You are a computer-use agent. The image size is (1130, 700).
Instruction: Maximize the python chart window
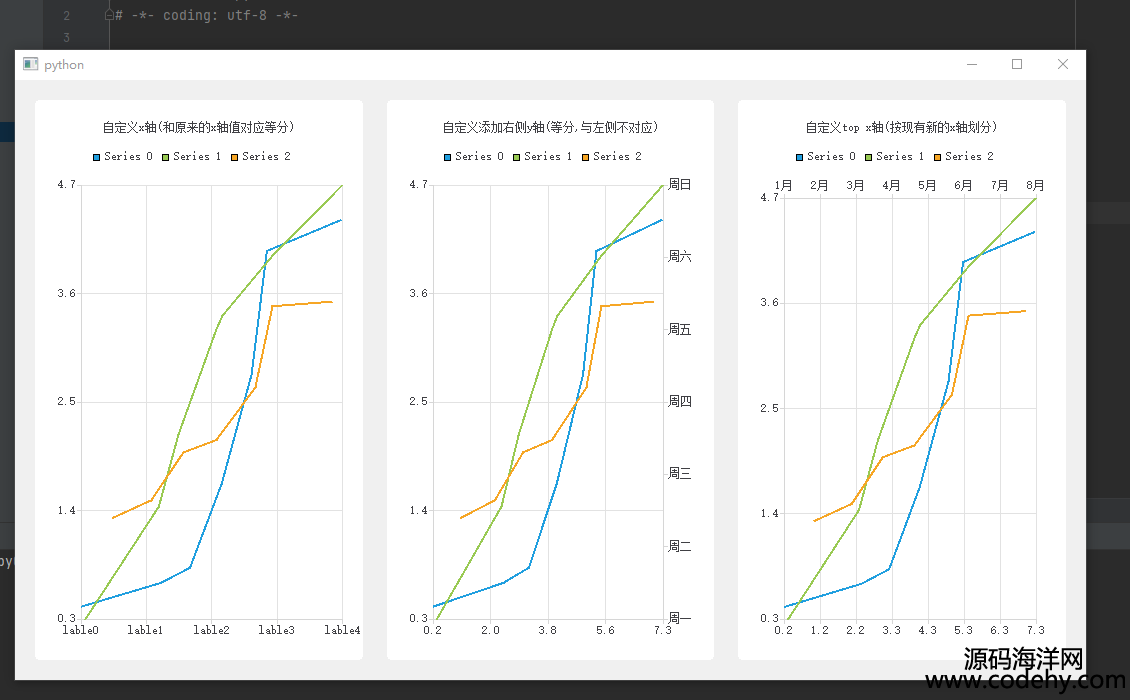tap(1017, 64)
